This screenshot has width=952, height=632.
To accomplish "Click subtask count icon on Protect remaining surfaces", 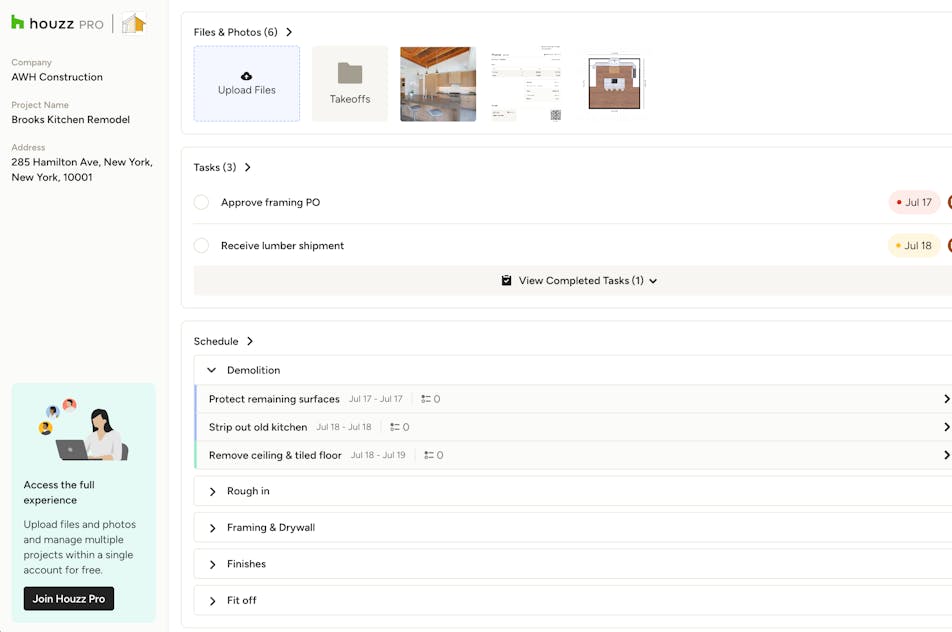I will tap(426, 399).
